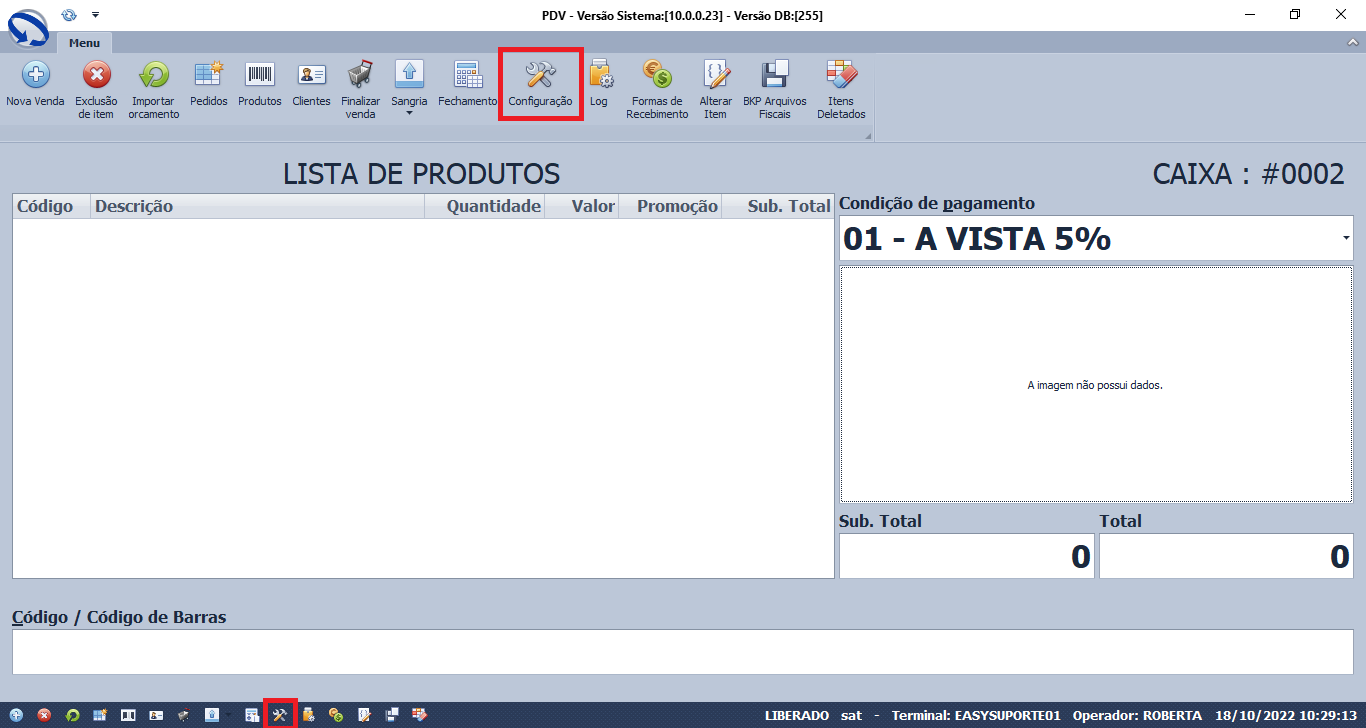Click the Promoção column header
The height and width of the screenshot is (728, 1366).
tap(670, 206)
